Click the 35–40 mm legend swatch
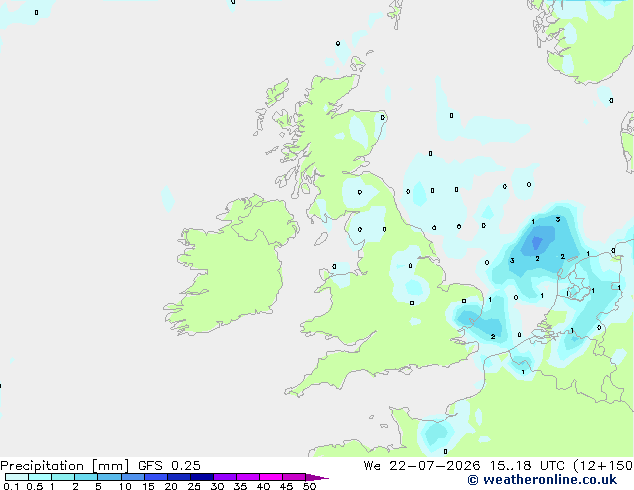This screenshot has width=634, height=490. [x=248, y=477]
